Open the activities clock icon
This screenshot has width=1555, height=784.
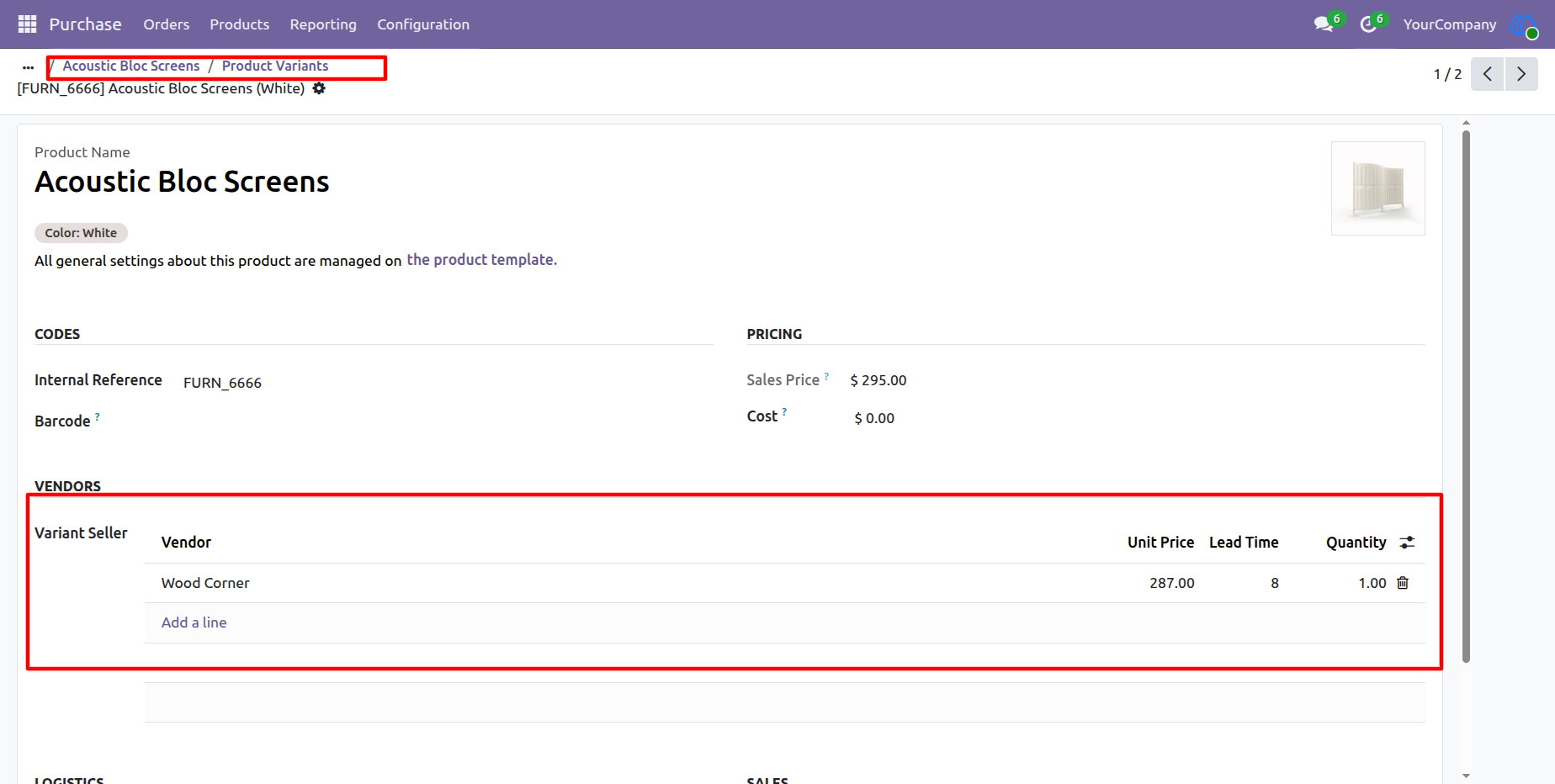1368,24
